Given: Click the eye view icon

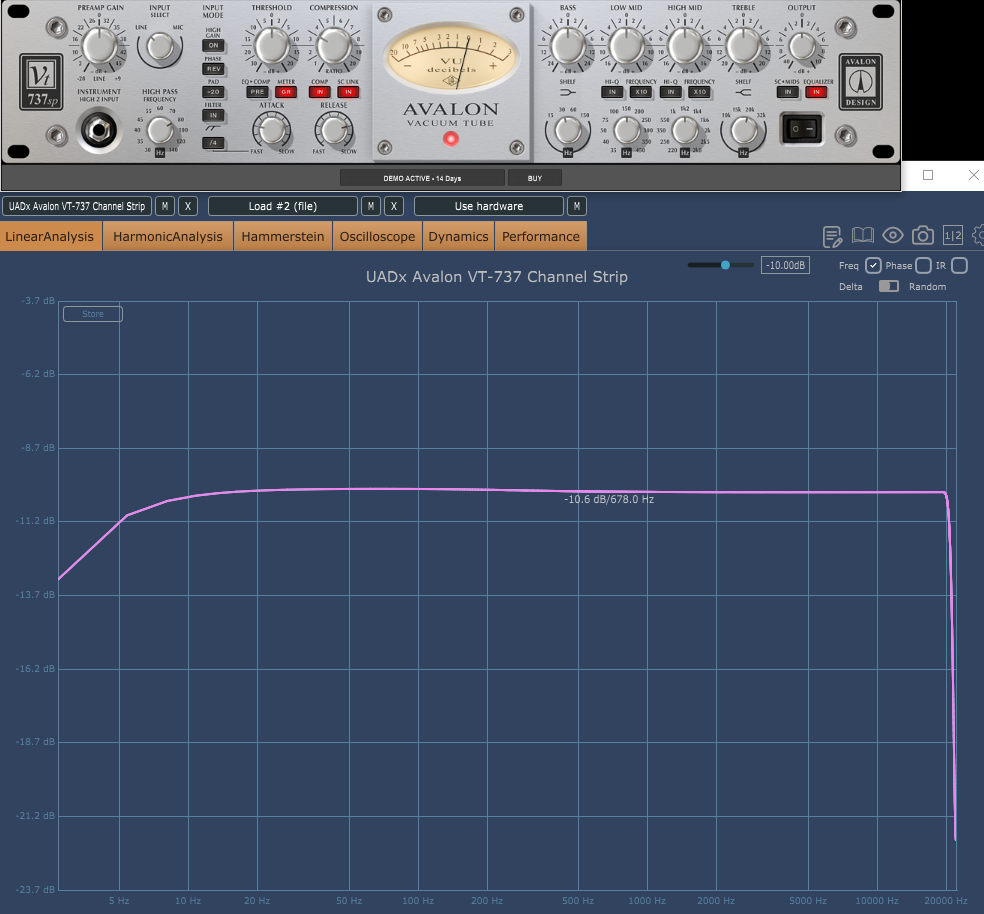Looking at the screenshot, I should click(x=892, y=235).
